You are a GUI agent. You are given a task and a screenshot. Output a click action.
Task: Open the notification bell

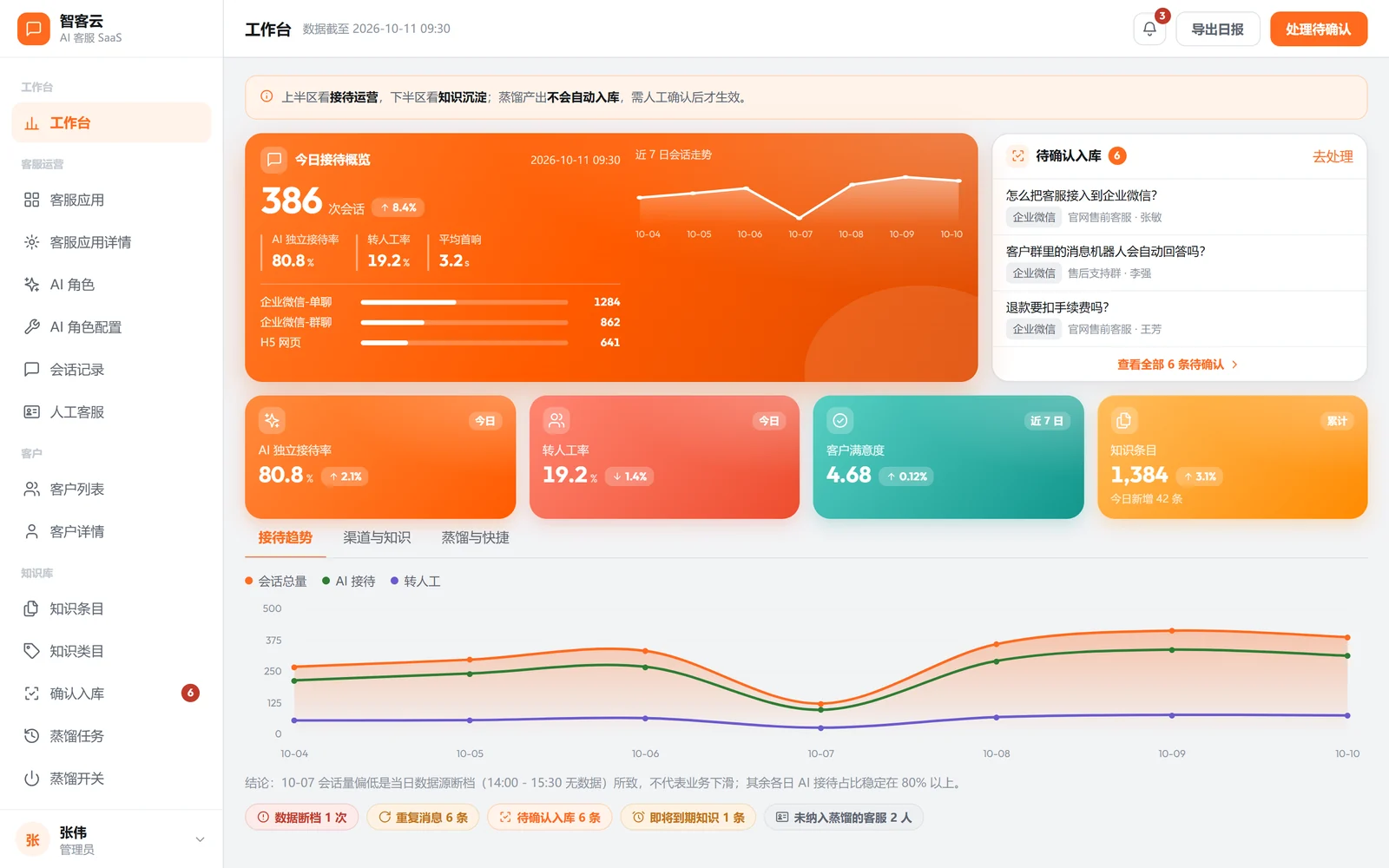(1149, 29)
